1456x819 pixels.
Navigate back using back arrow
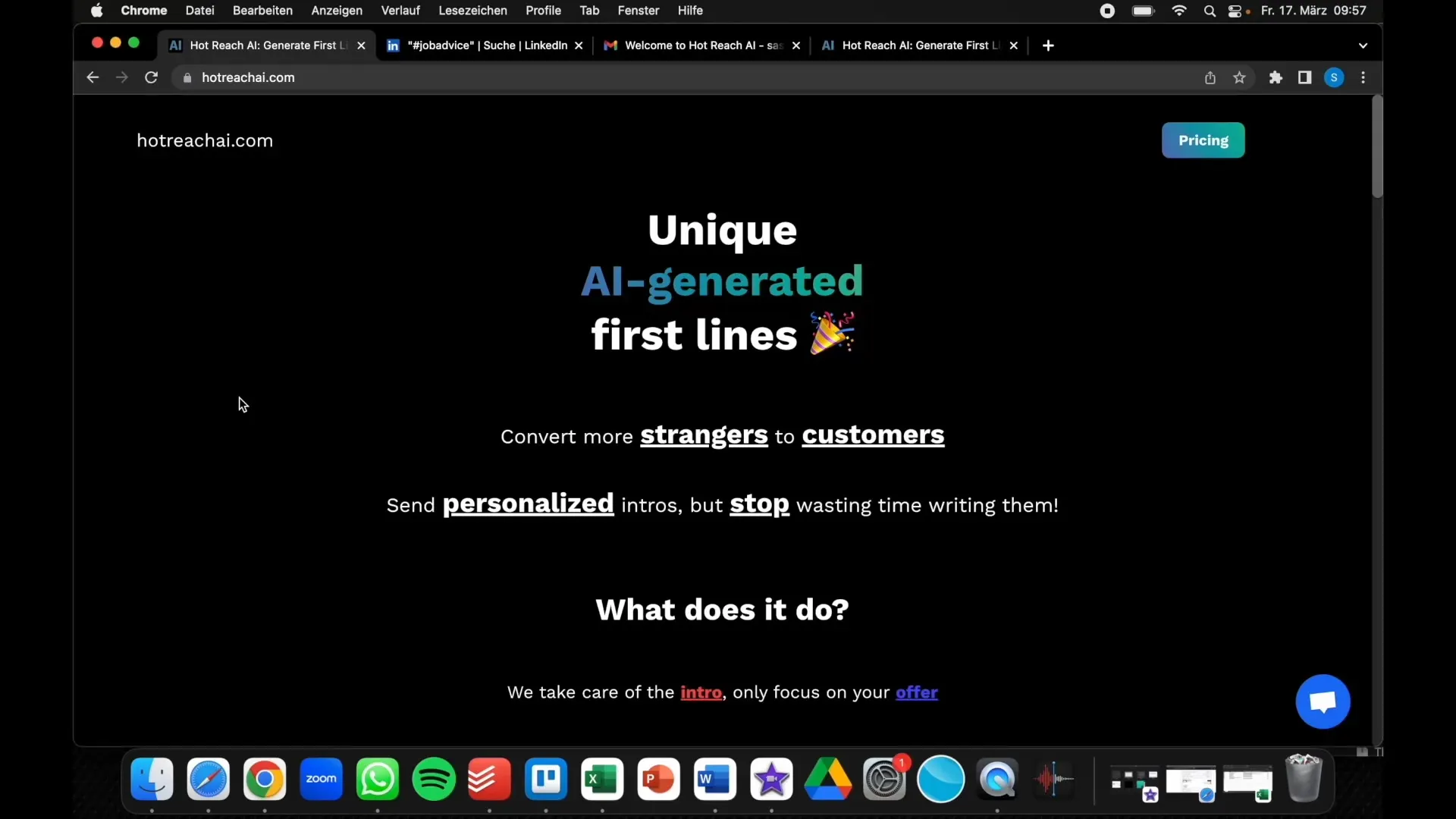(x=92, y=77)
